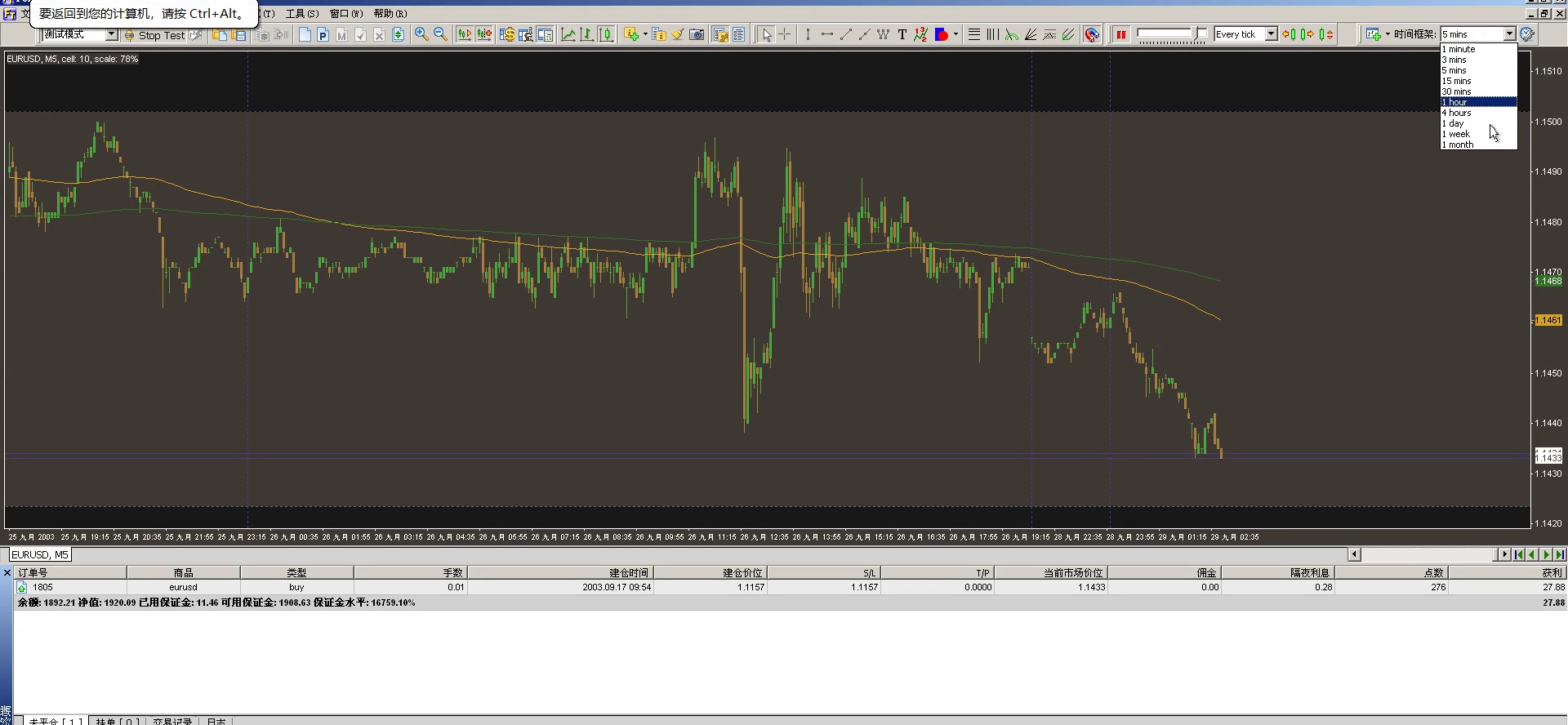Switch chart to bar chart display
This screenshot has height=725, width=1568.
[x=586, y=34]
